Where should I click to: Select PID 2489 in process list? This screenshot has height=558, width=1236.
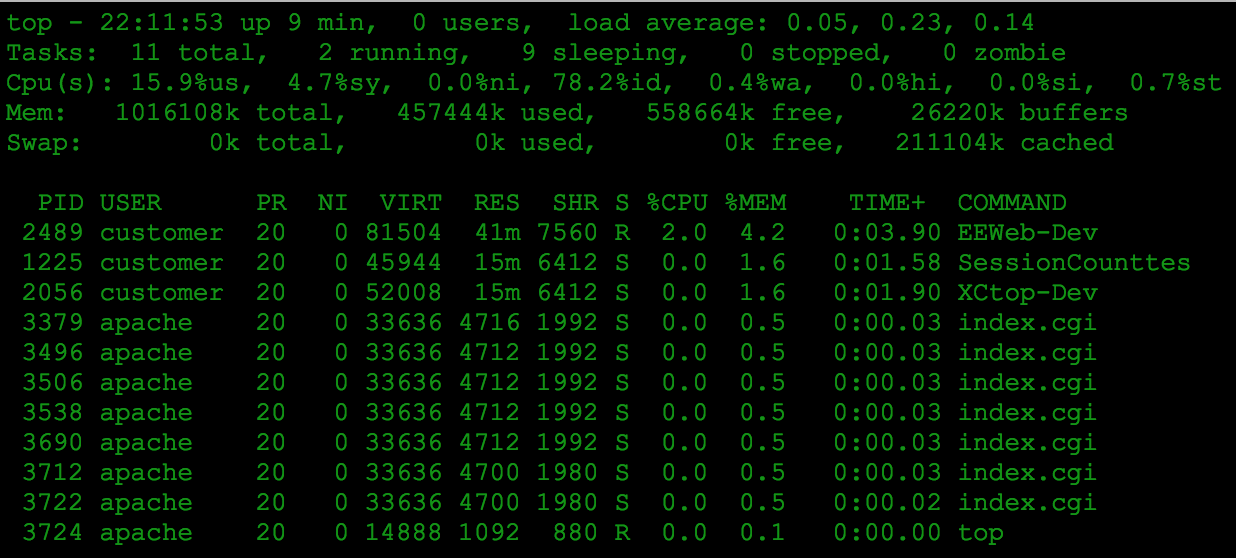[x=53, y=232]
